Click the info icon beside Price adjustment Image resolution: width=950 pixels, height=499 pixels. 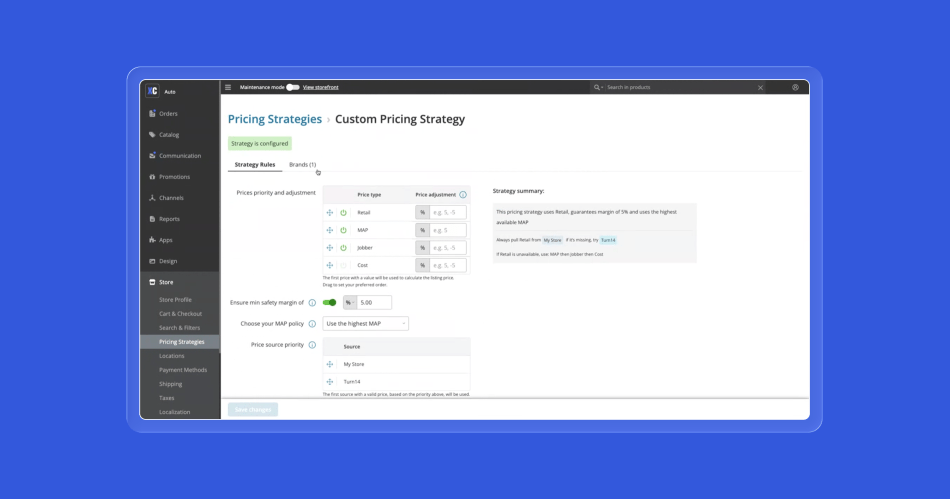(x=463, y=195)
